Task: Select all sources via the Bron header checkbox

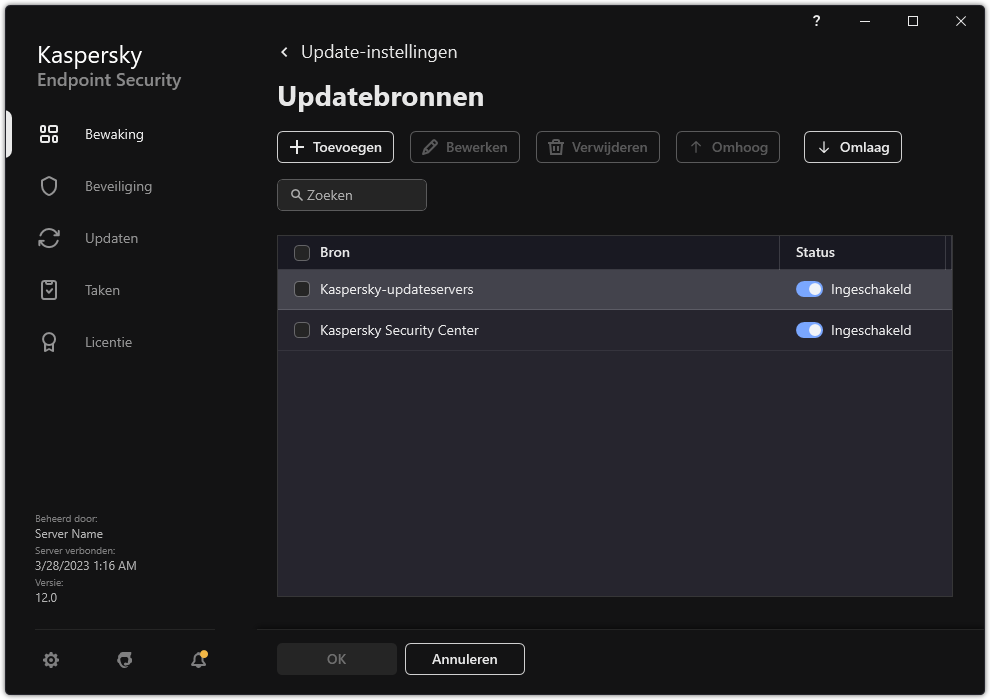Action: [301, 253]
